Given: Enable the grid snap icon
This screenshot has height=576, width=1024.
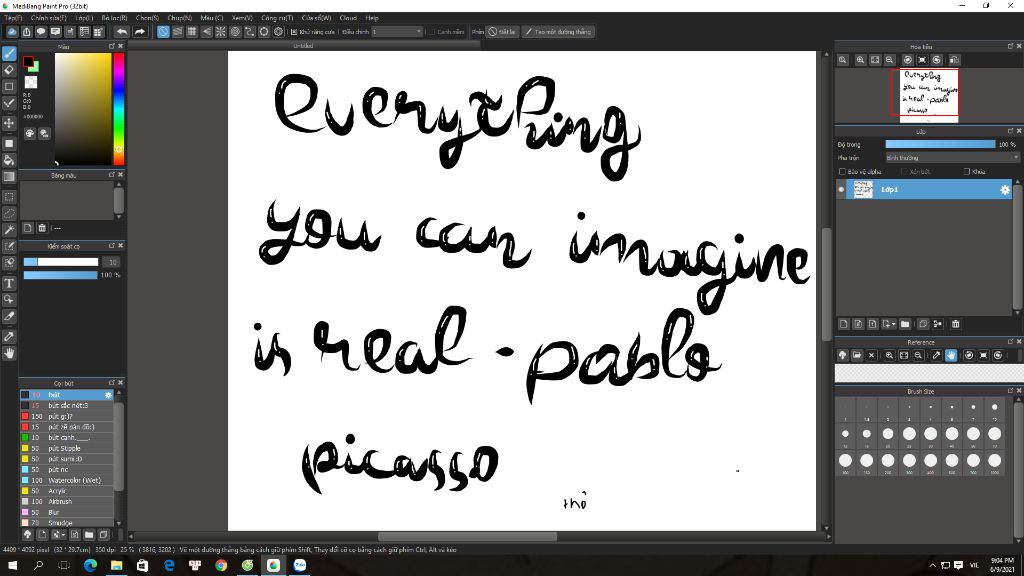Looking at the screenshot, I should (x=192, y=31).
